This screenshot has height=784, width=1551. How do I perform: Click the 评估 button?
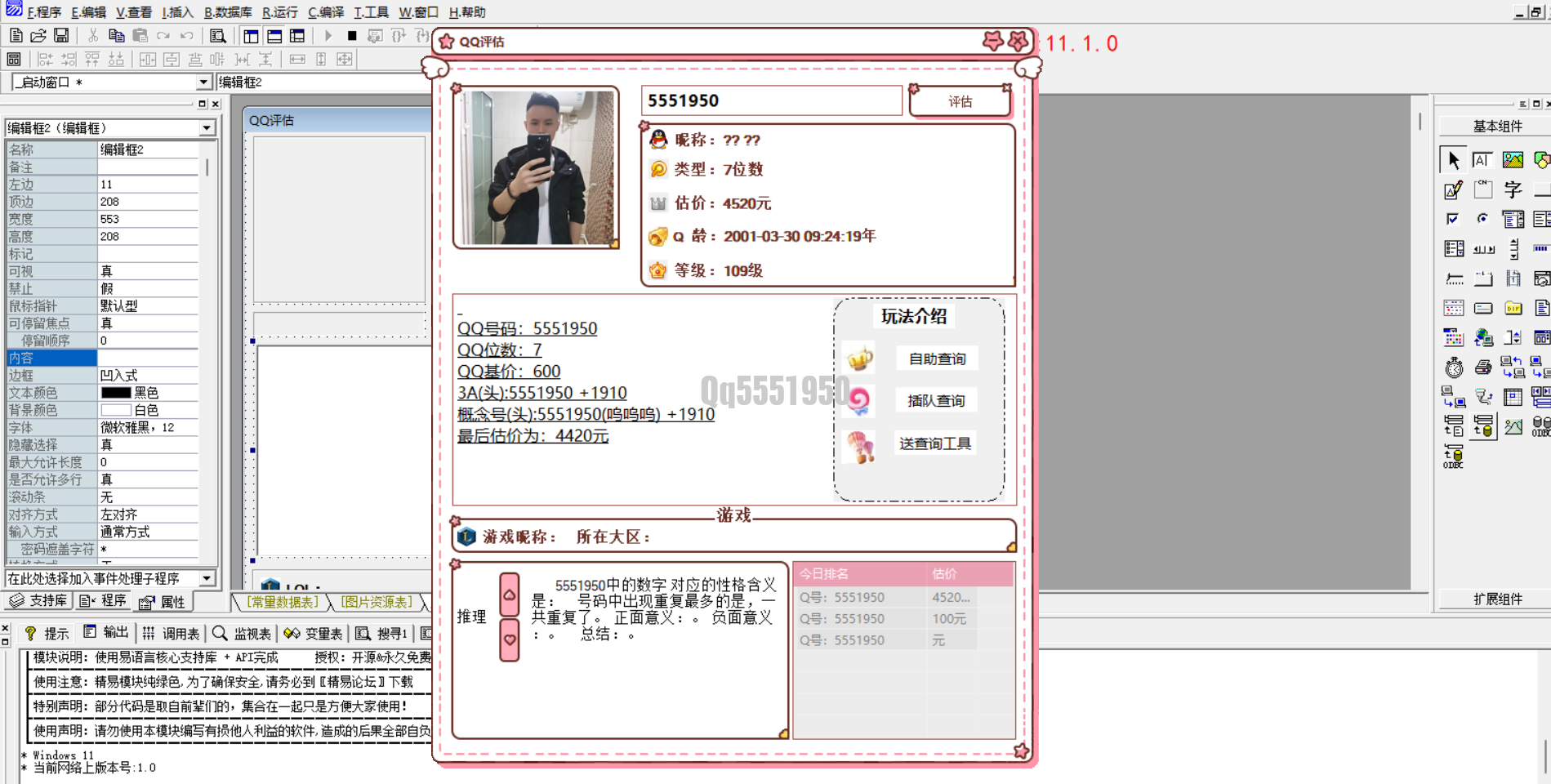click(960, 102)
